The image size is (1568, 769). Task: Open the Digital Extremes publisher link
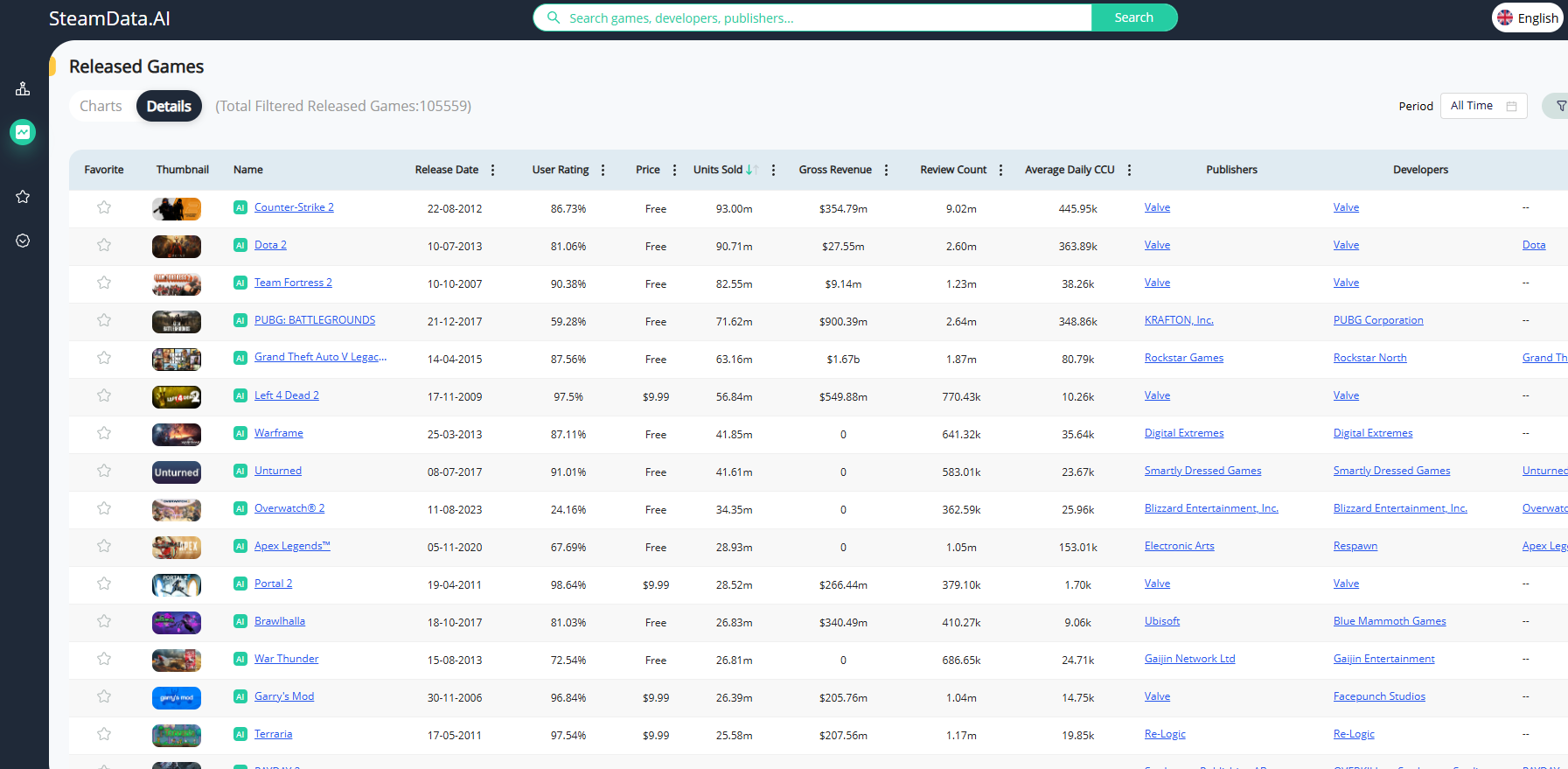(1184, 433)
